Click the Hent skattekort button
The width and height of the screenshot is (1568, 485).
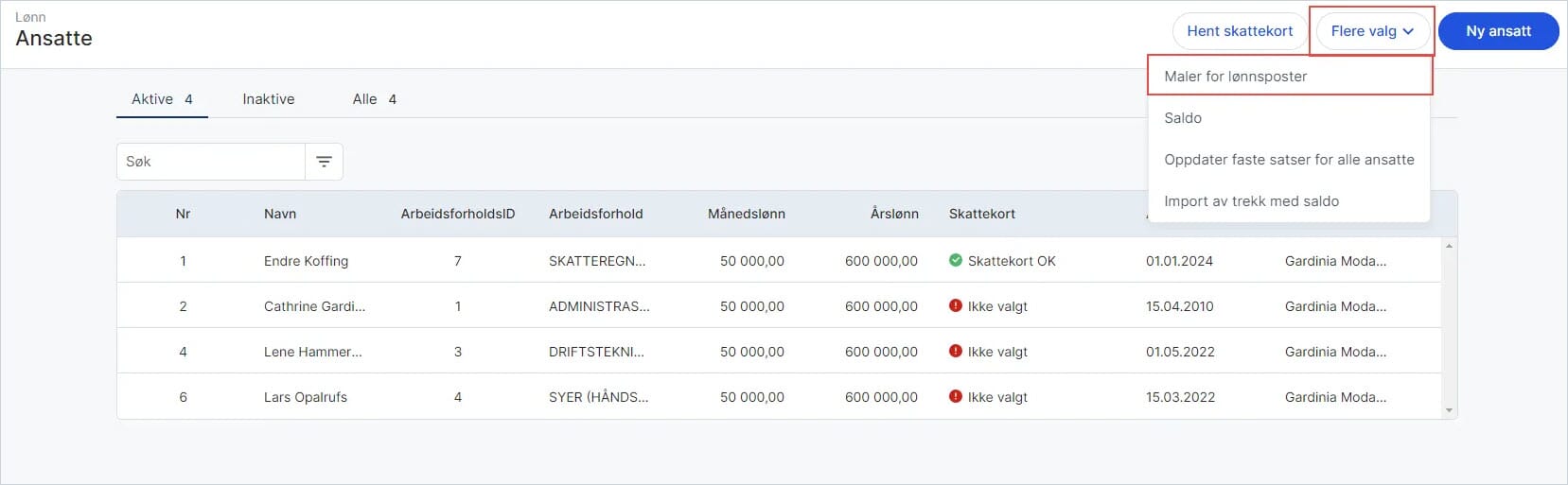(1240, 31)
